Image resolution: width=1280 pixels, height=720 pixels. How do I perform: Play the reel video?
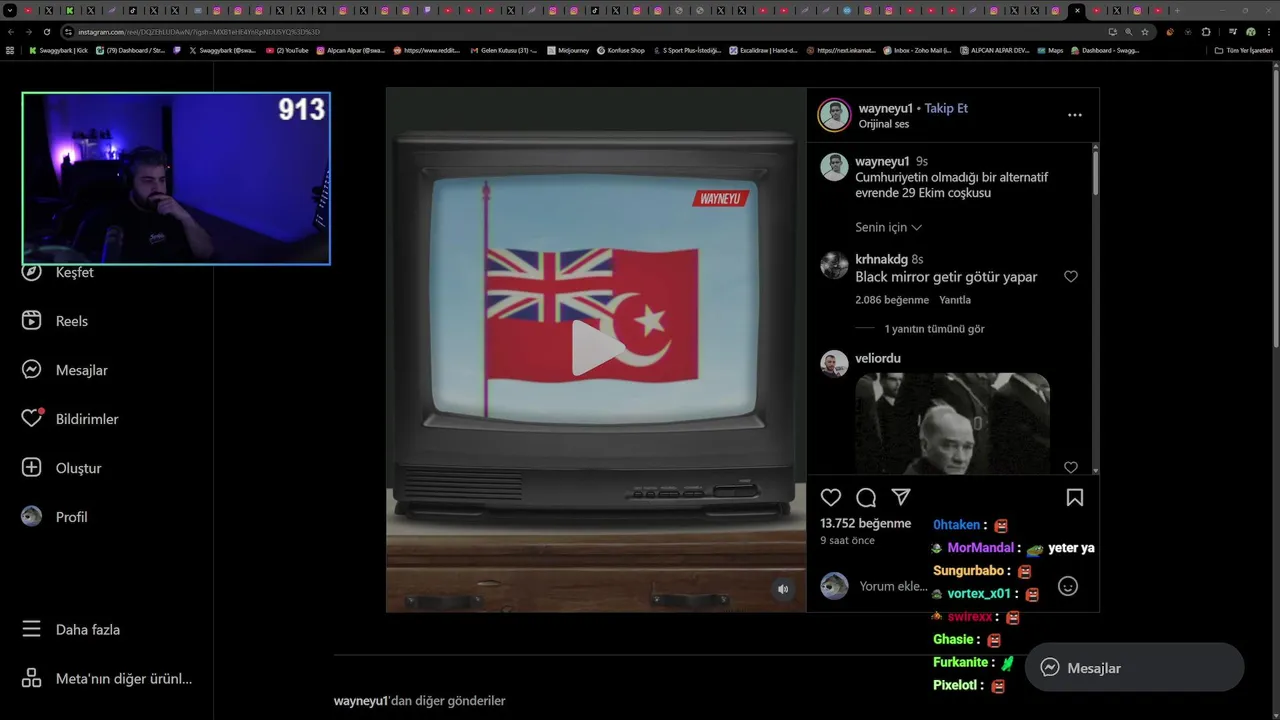(x=596, y=349)
